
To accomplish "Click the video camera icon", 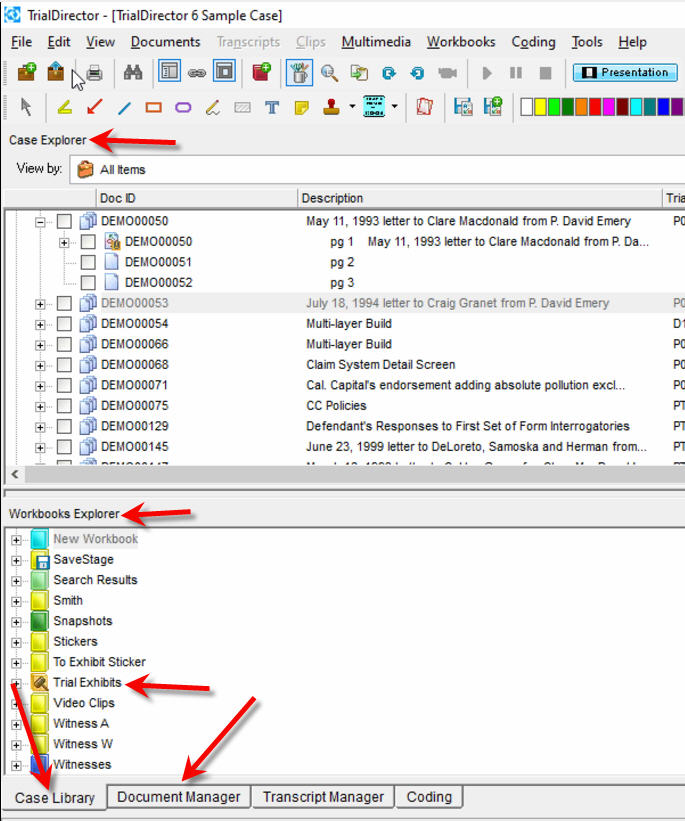I will (x=447, y=73).
